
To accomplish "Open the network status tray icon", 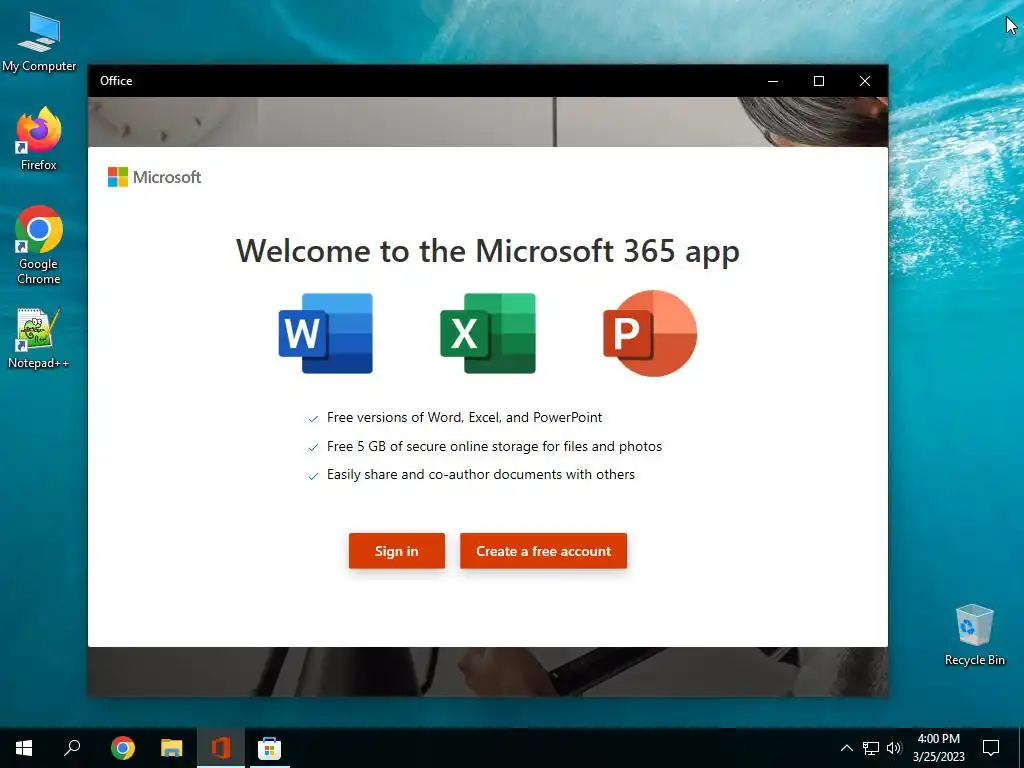I will [871, 748].
